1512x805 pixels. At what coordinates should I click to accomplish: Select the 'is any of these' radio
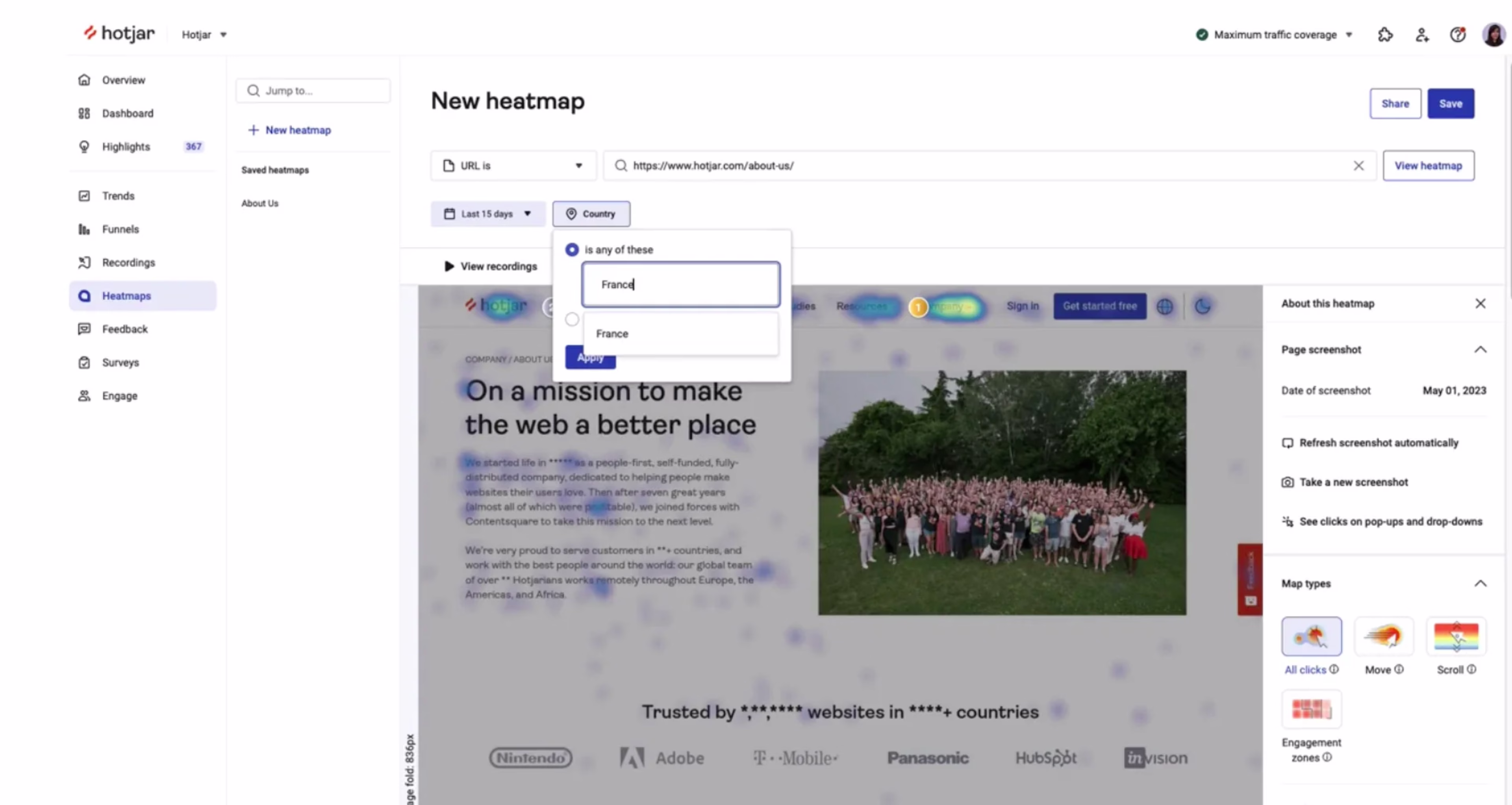(572, 250)
